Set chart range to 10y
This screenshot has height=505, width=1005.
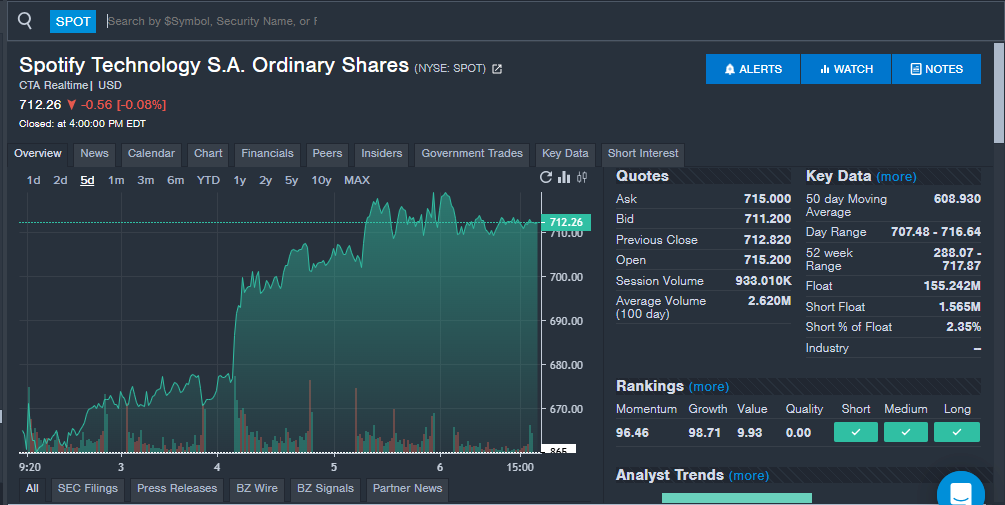321,181
